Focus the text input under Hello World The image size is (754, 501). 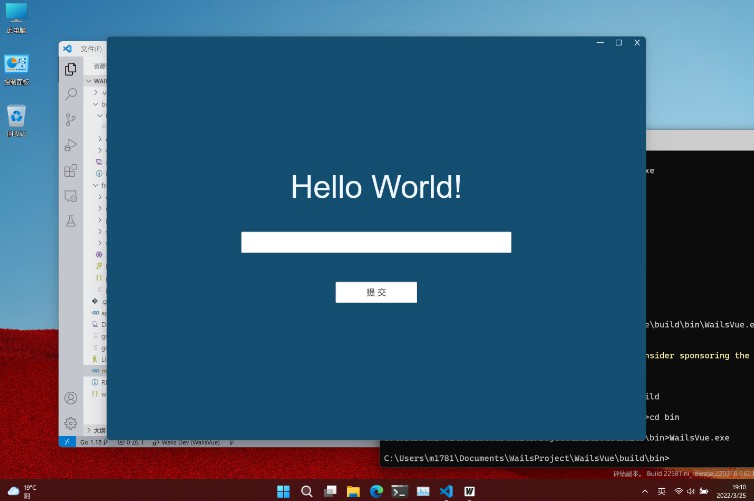pyautogui.click(x=376, y=242)
